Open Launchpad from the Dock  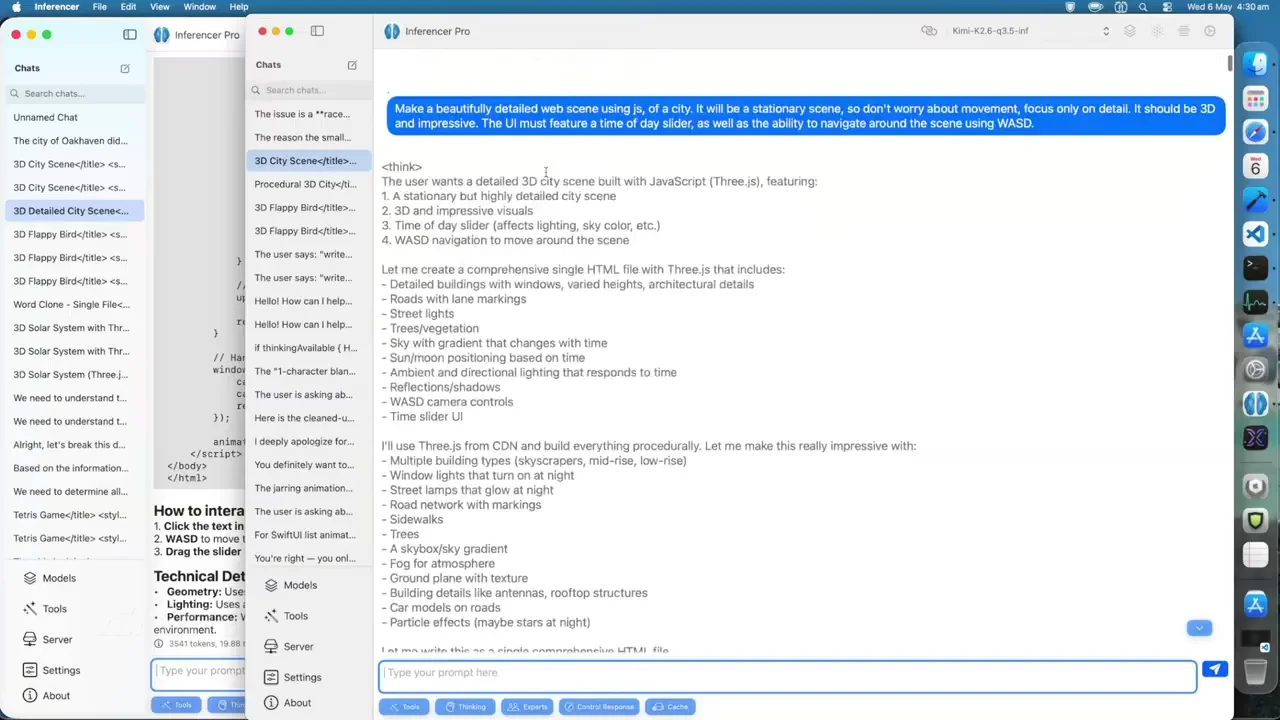click(x=1255, y=98)
